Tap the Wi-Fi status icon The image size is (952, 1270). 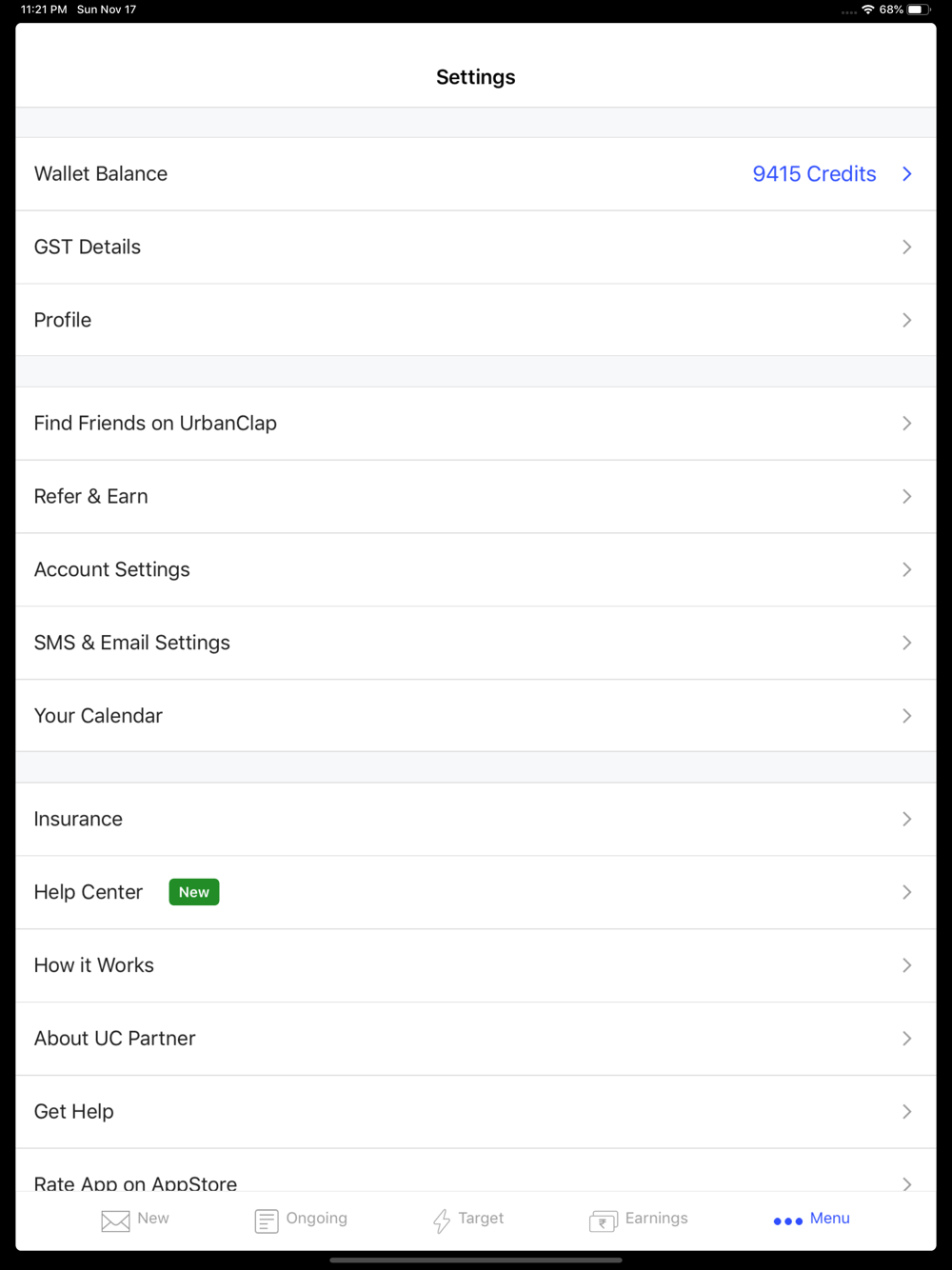coord(868,10)
